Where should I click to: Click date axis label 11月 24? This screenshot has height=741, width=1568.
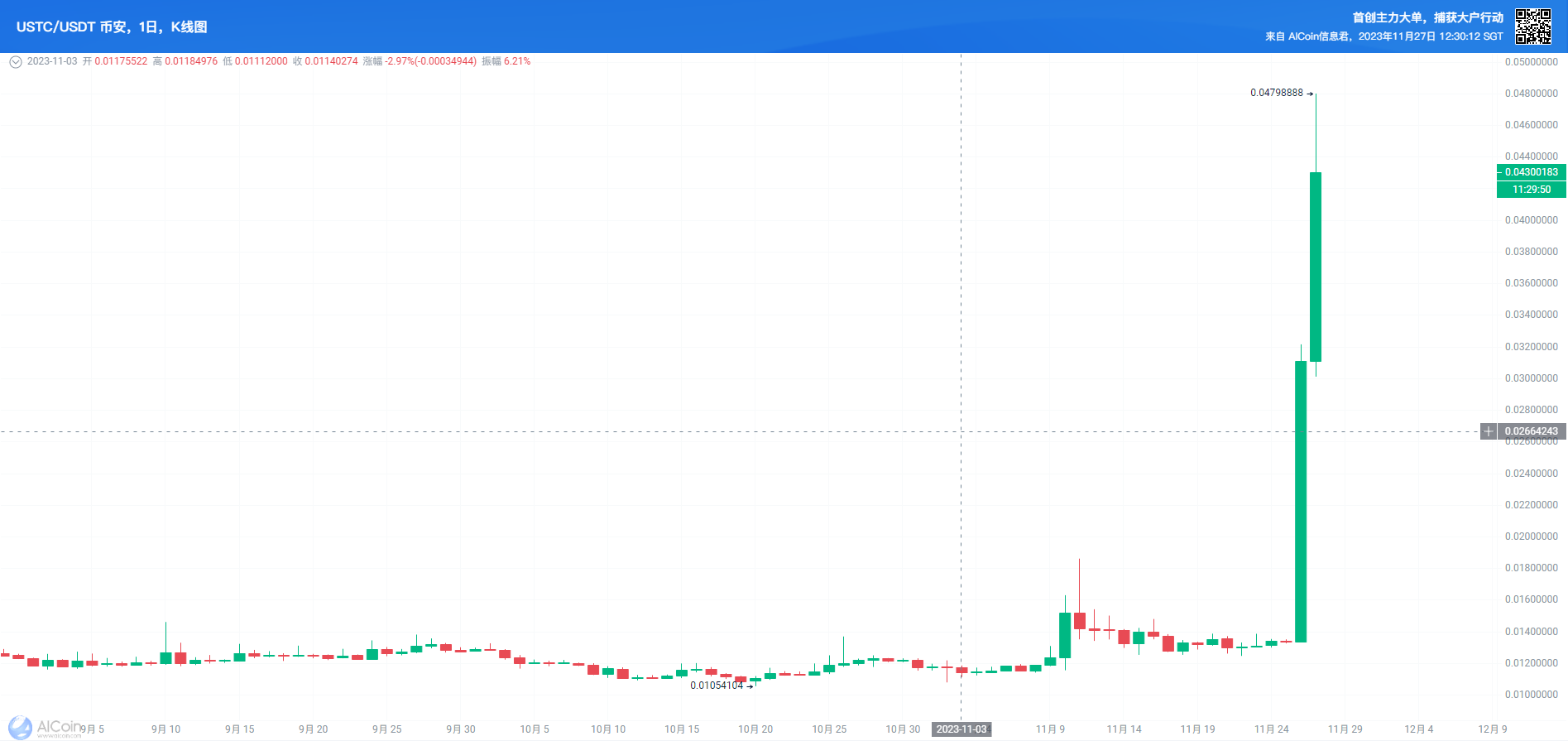tap(1271, 729)
